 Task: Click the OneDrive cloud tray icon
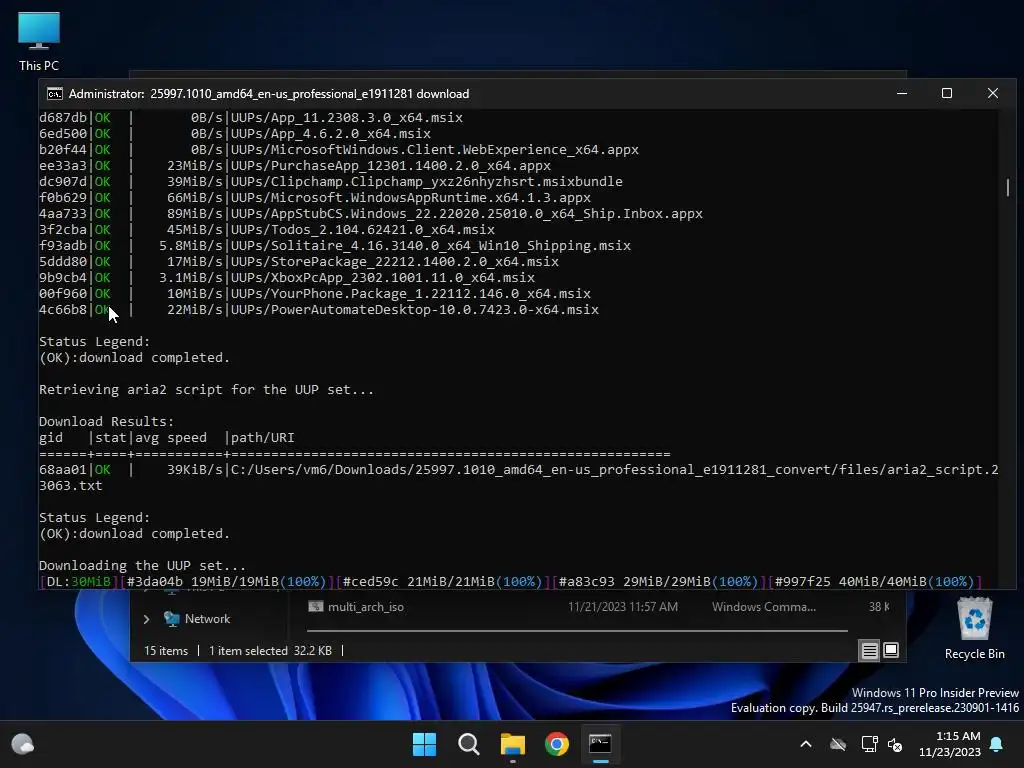click(x=838, y=744)
